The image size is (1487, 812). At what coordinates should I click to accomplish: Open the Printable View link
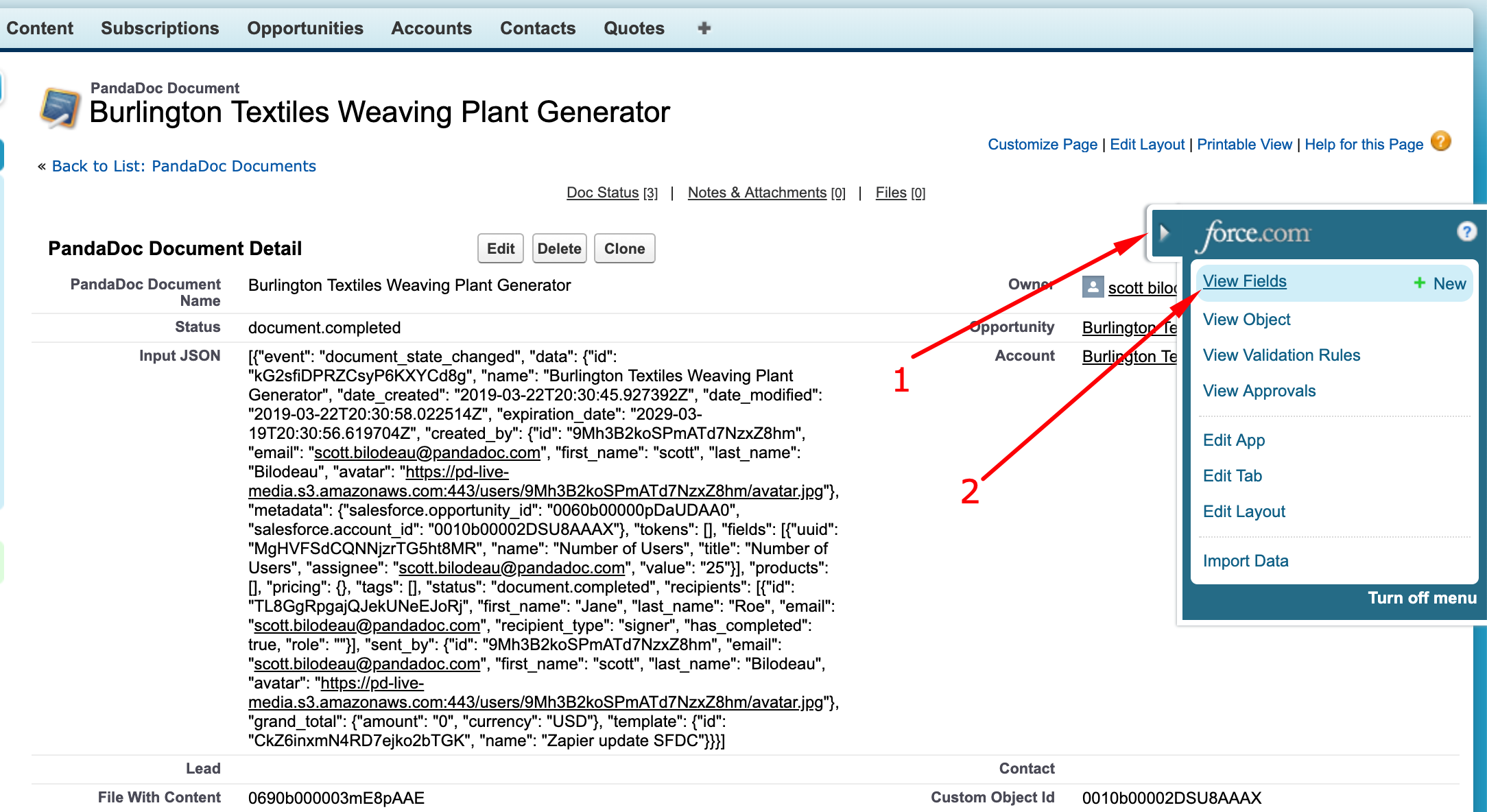[1244, 144]
